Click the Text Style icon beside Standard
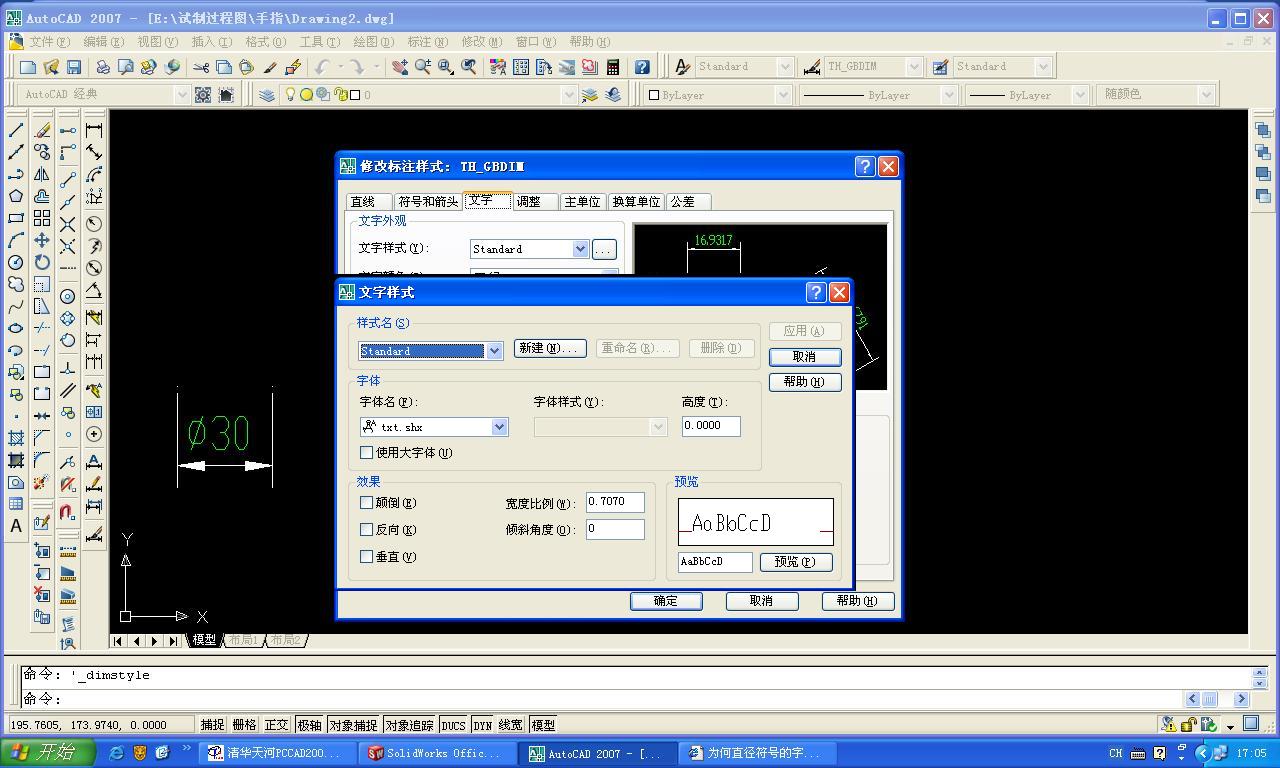The image size is (1280, 768). pos(683,67)
